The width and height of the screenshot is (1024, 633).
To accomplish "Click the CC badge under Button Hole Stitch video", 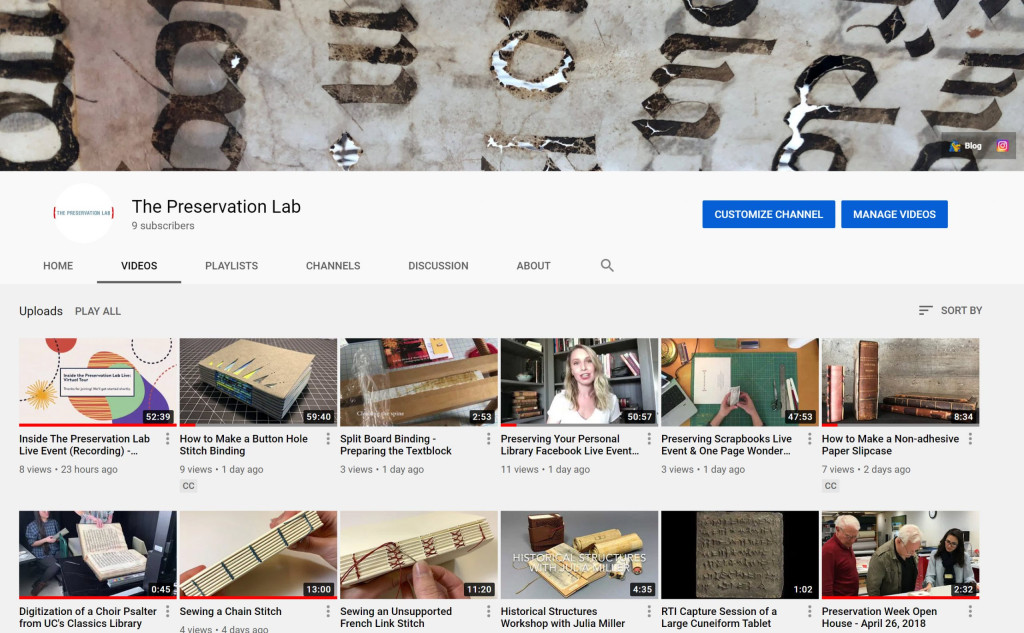I will tap(189, 486).
